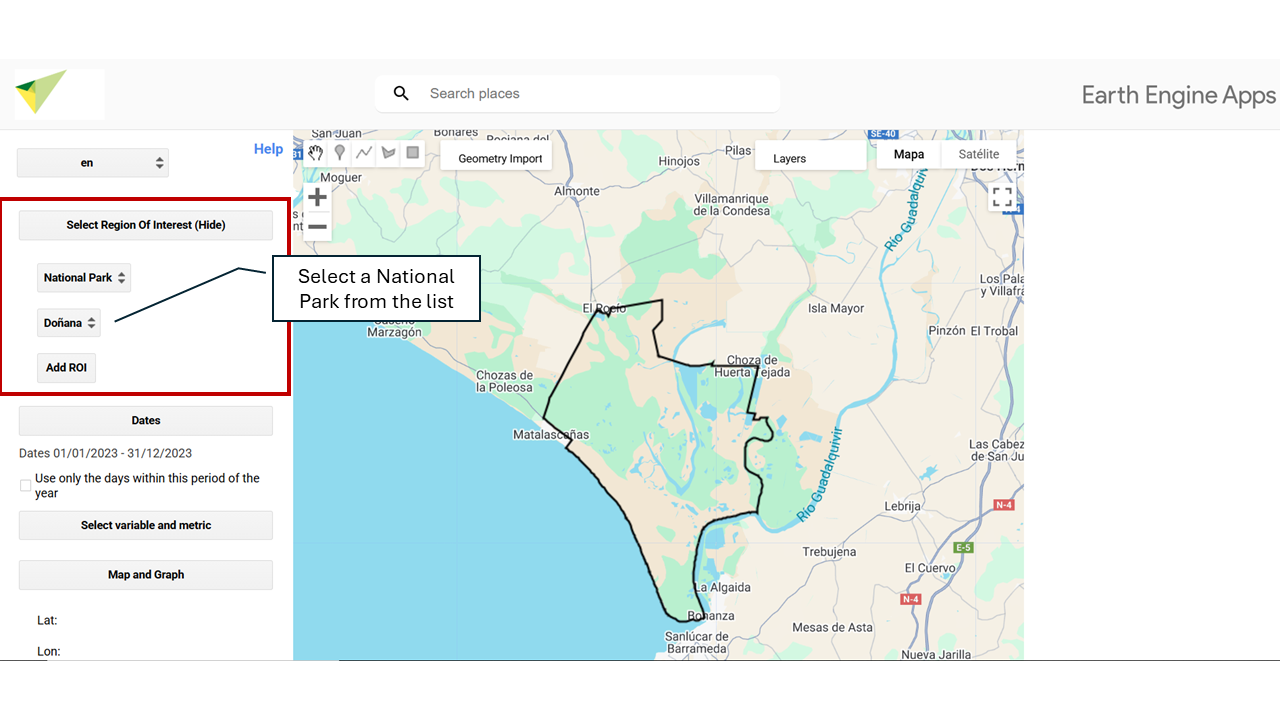Image resolution: width=1280 pixels, height=720 pixels.
Task: Zoom out on the map
Action: point(317,227)
